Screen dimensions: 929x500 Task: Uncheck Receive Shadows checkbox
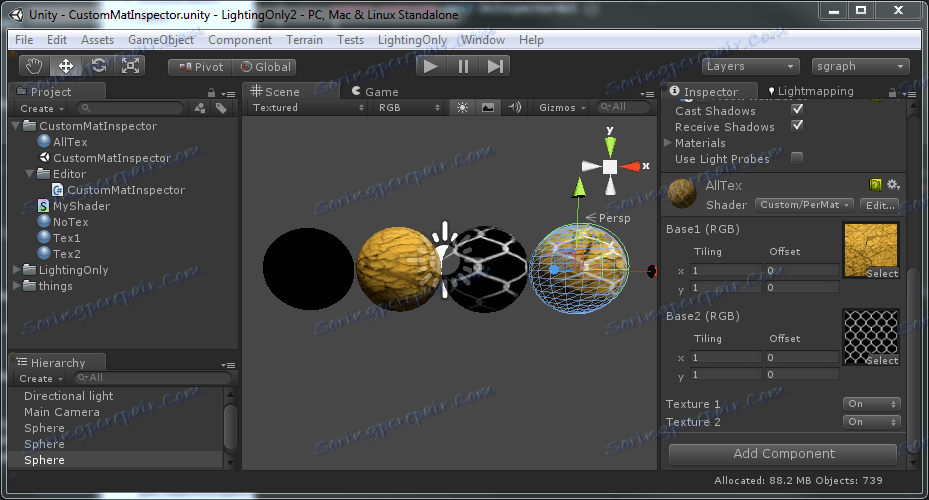coord(797,126)
